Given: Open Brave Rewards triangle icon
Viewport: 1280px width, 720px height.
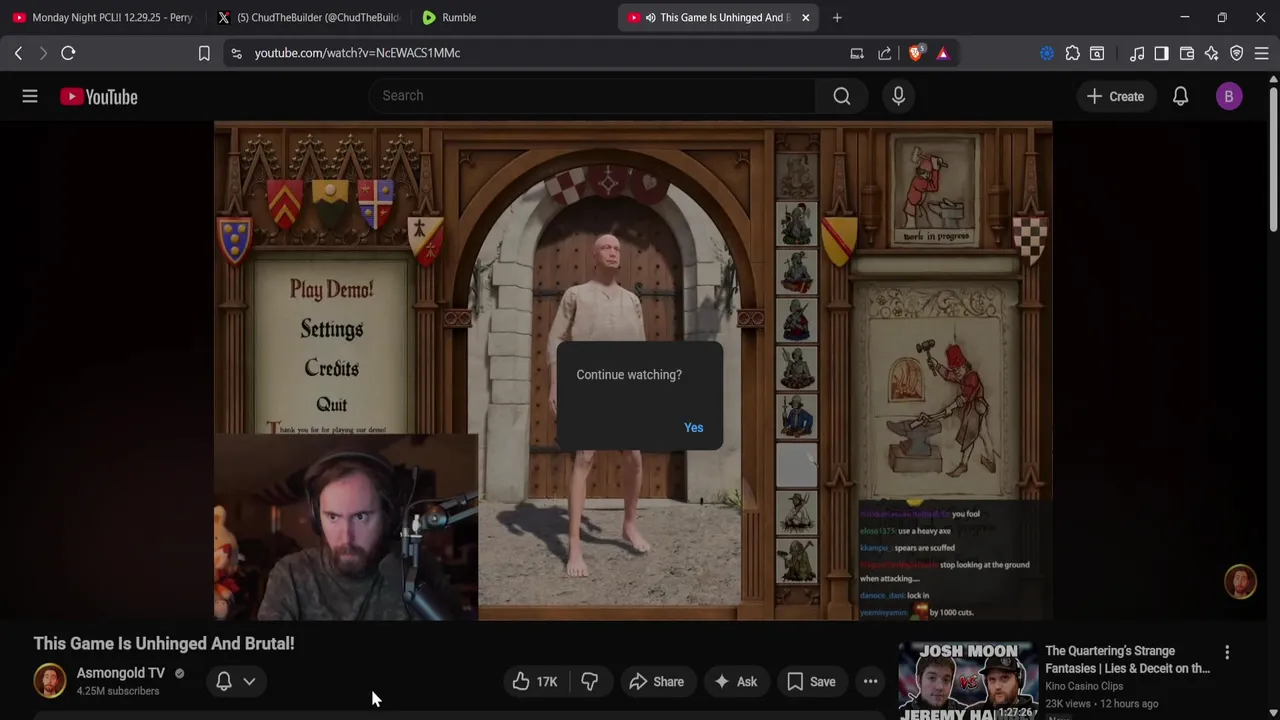Looking at the screenshot, I should click(x=943, y=53).
